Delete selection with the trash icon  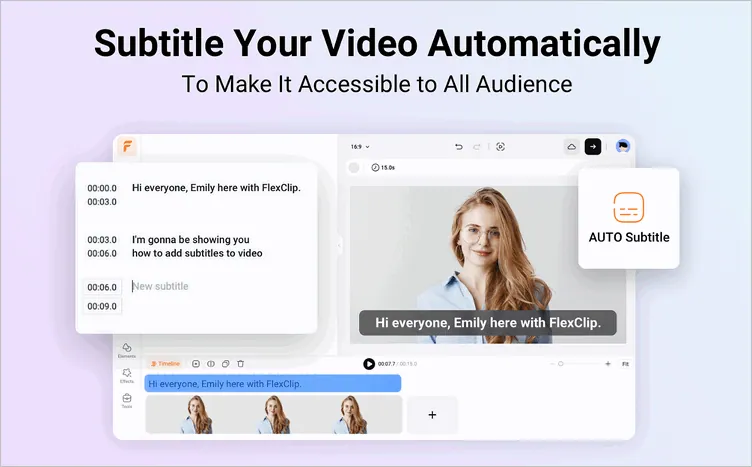pyautogui.click(x=241, y=364)
